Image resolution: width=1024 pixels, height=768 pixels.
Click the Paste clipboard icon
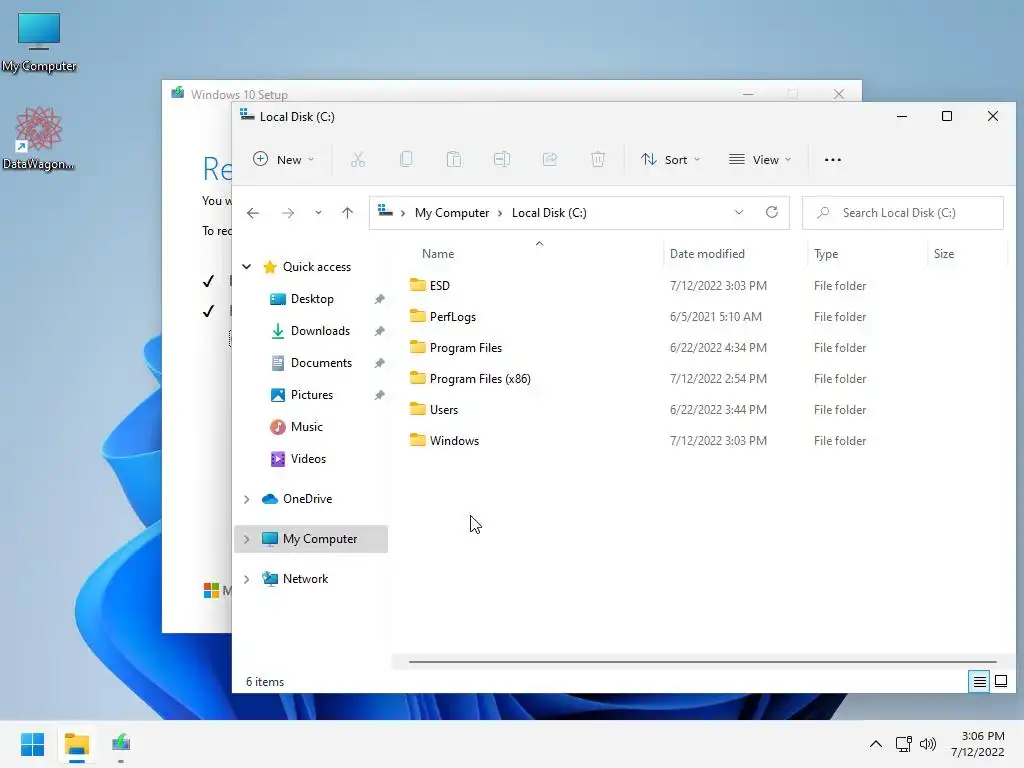tap(454, 159)
